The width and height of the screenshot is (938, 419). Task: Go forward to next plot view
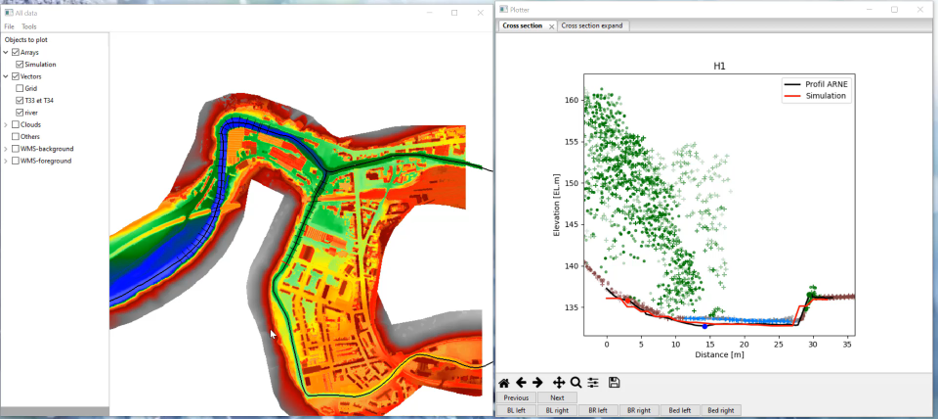(537, 382)
